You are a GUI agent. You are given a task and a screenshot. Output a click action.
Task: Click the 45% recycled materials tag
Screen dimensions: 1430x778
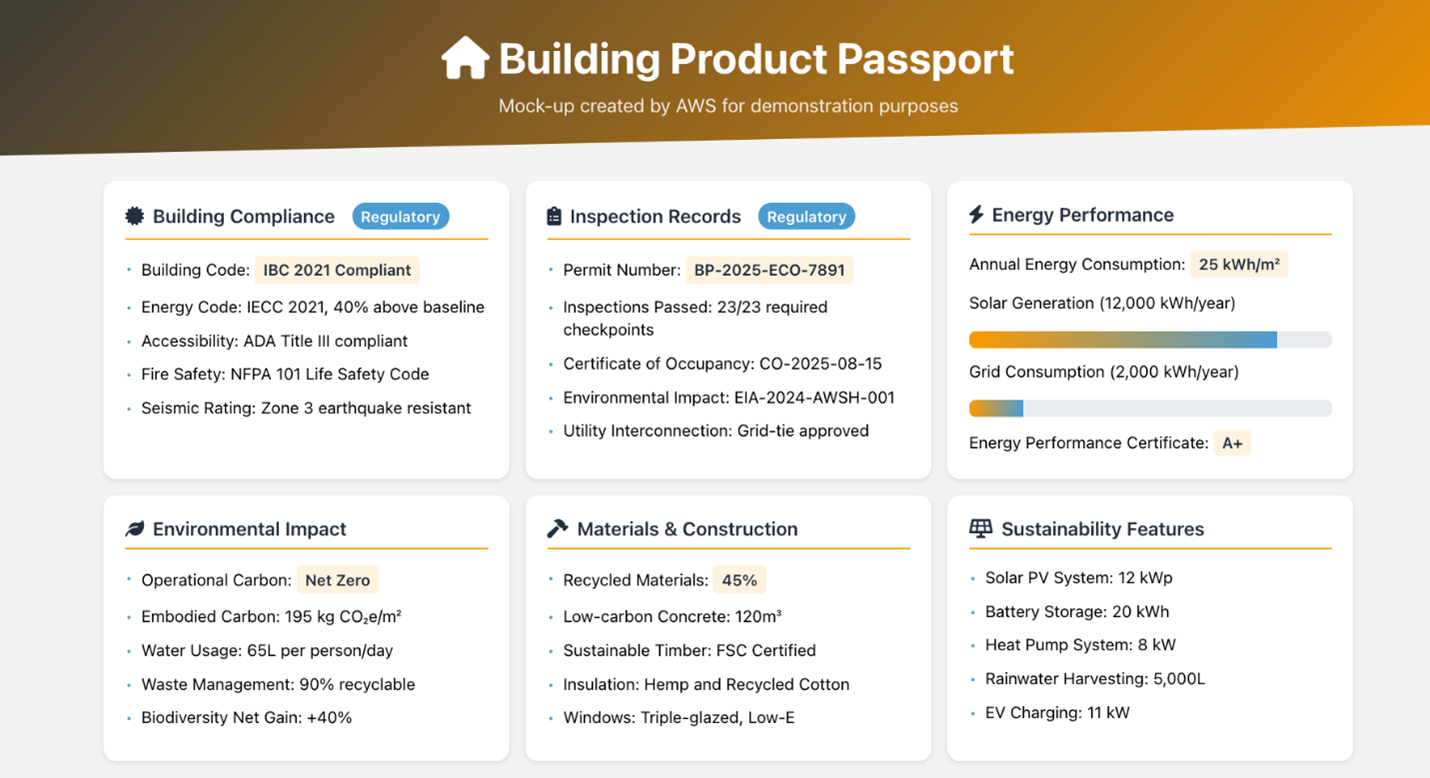coord(739,580)
